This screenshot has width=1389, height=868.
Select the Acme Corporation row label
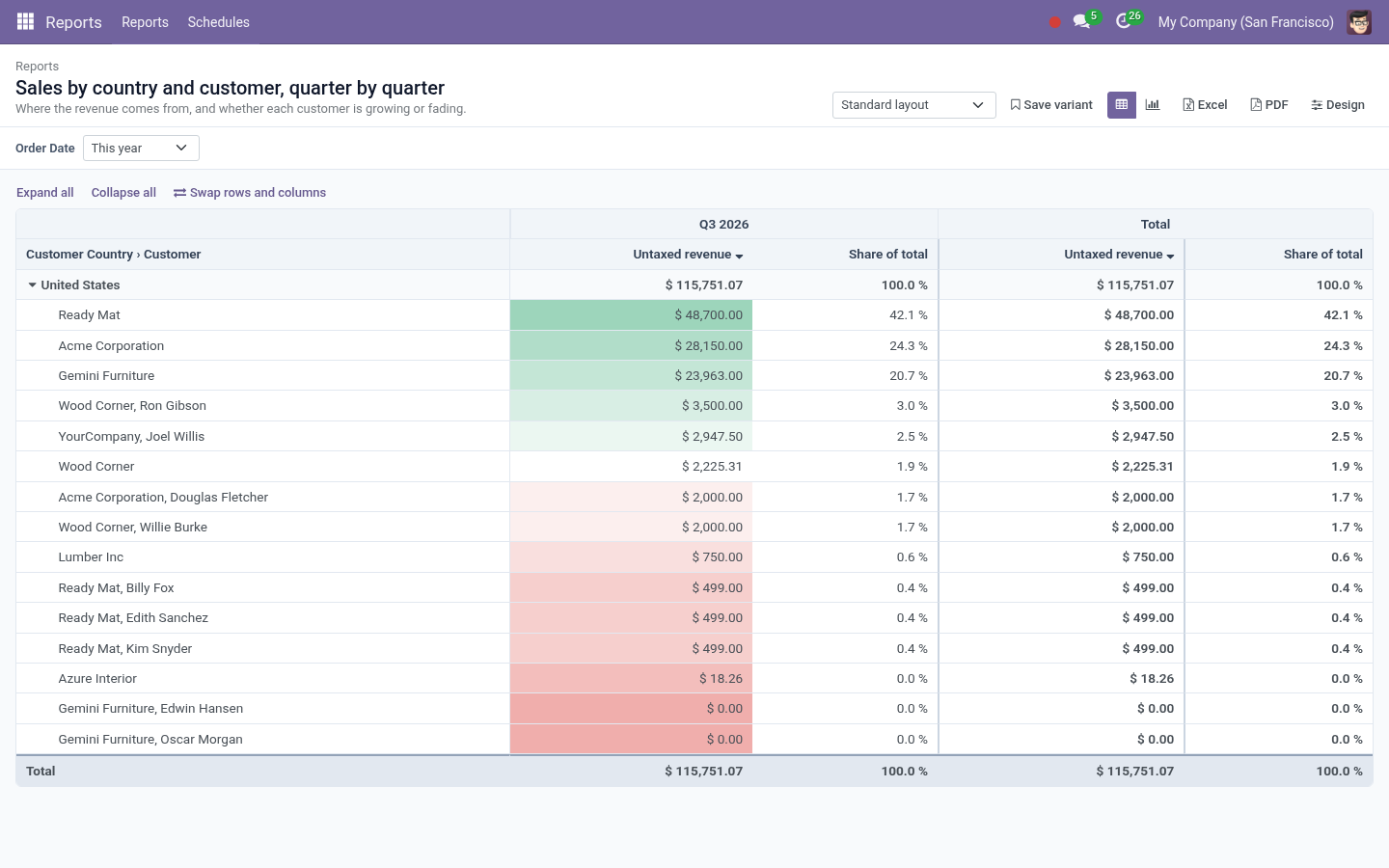pos(111,345)
